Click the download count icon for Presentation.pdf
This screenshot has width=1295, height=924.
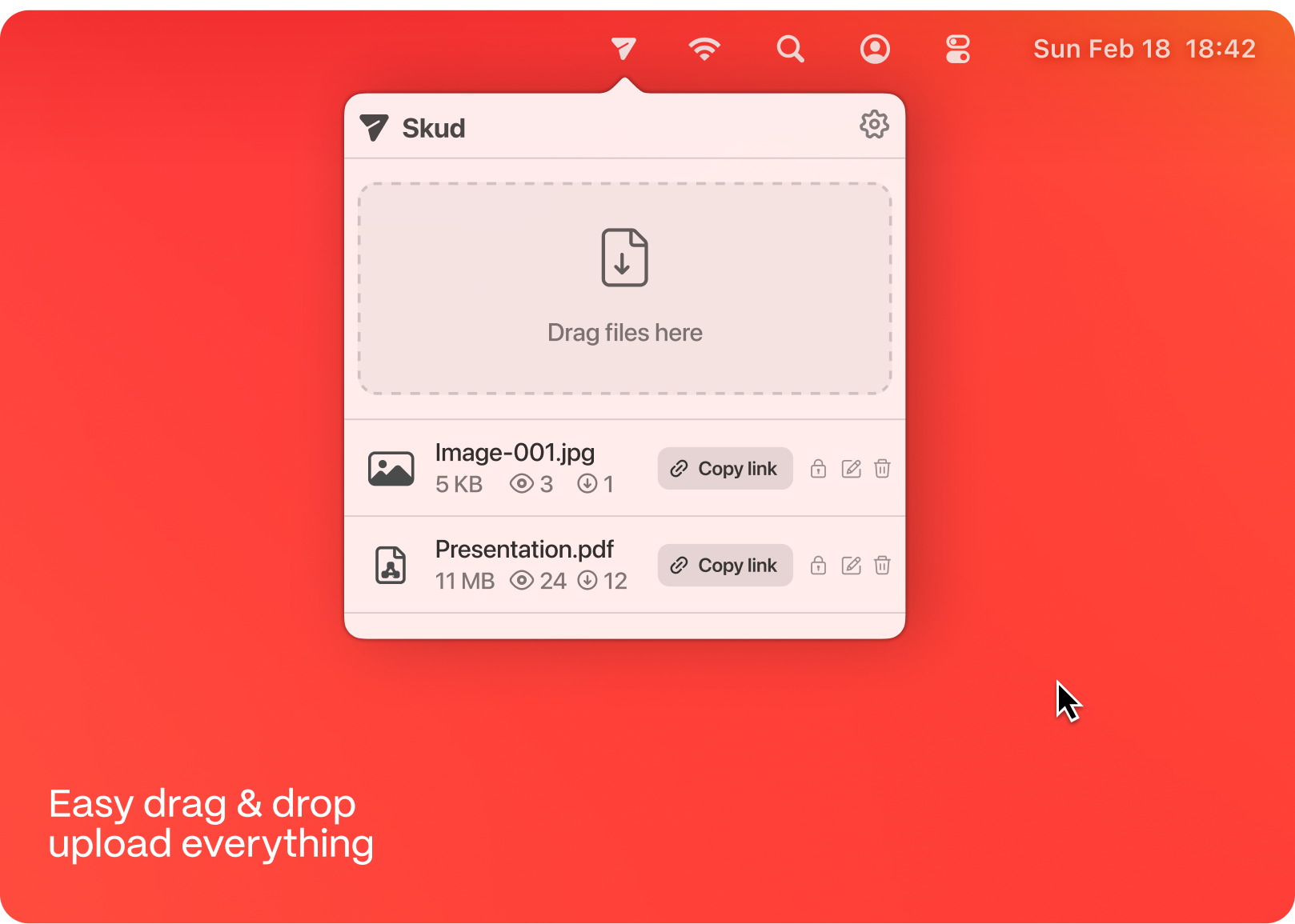pyautogui.click(x=587, y=581)
